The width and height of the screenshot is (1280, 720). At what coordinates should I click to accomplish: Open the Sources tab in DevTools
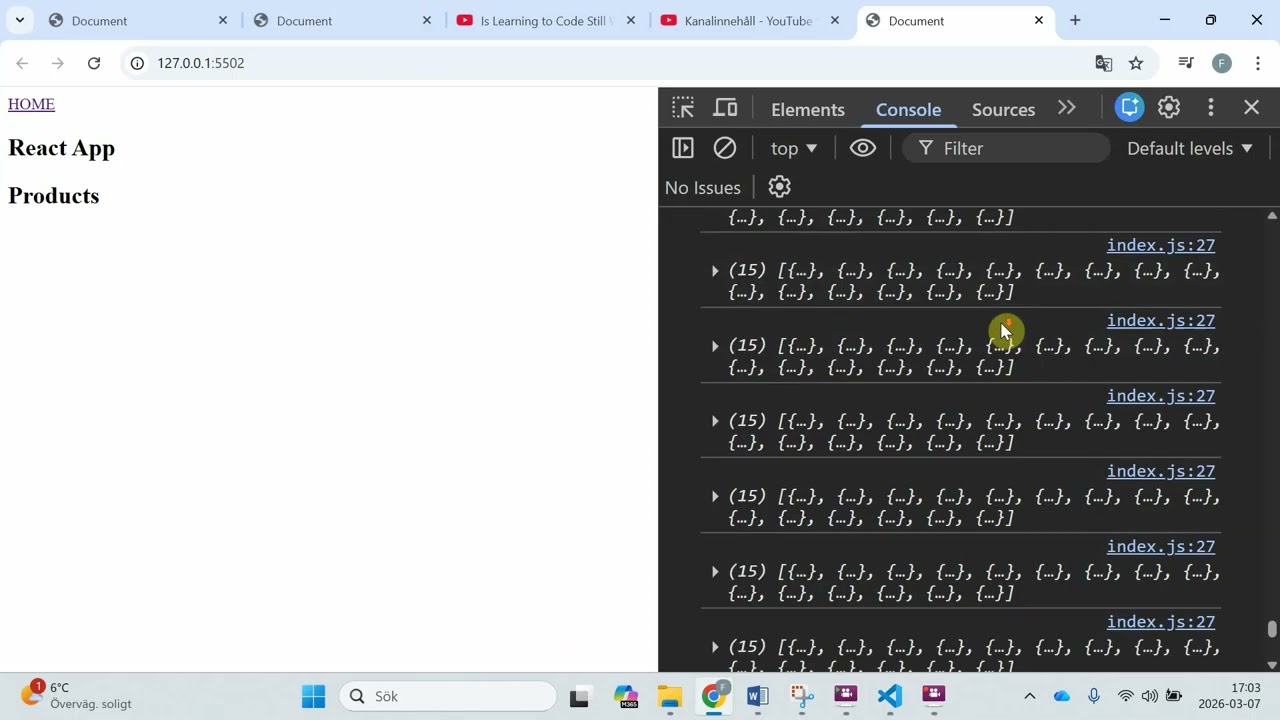point(1003,109)
